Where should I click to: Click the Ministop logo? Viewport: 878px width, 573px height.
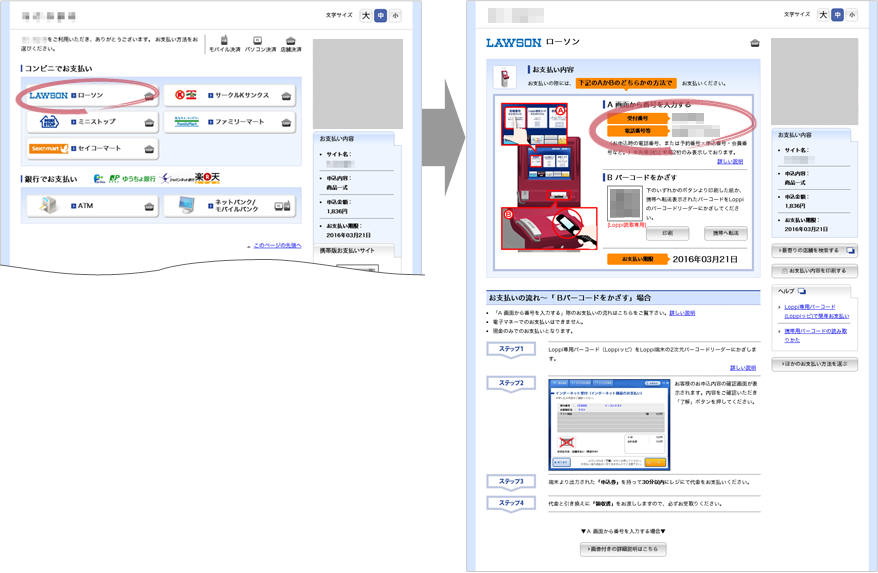(x=49, y=122)
